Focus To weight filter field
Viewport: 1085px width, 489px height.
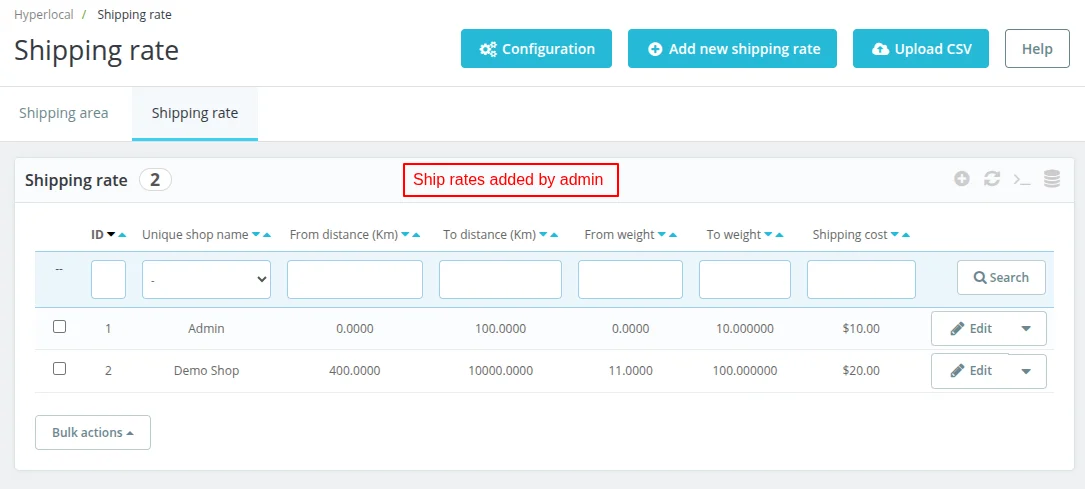point(745,279)
